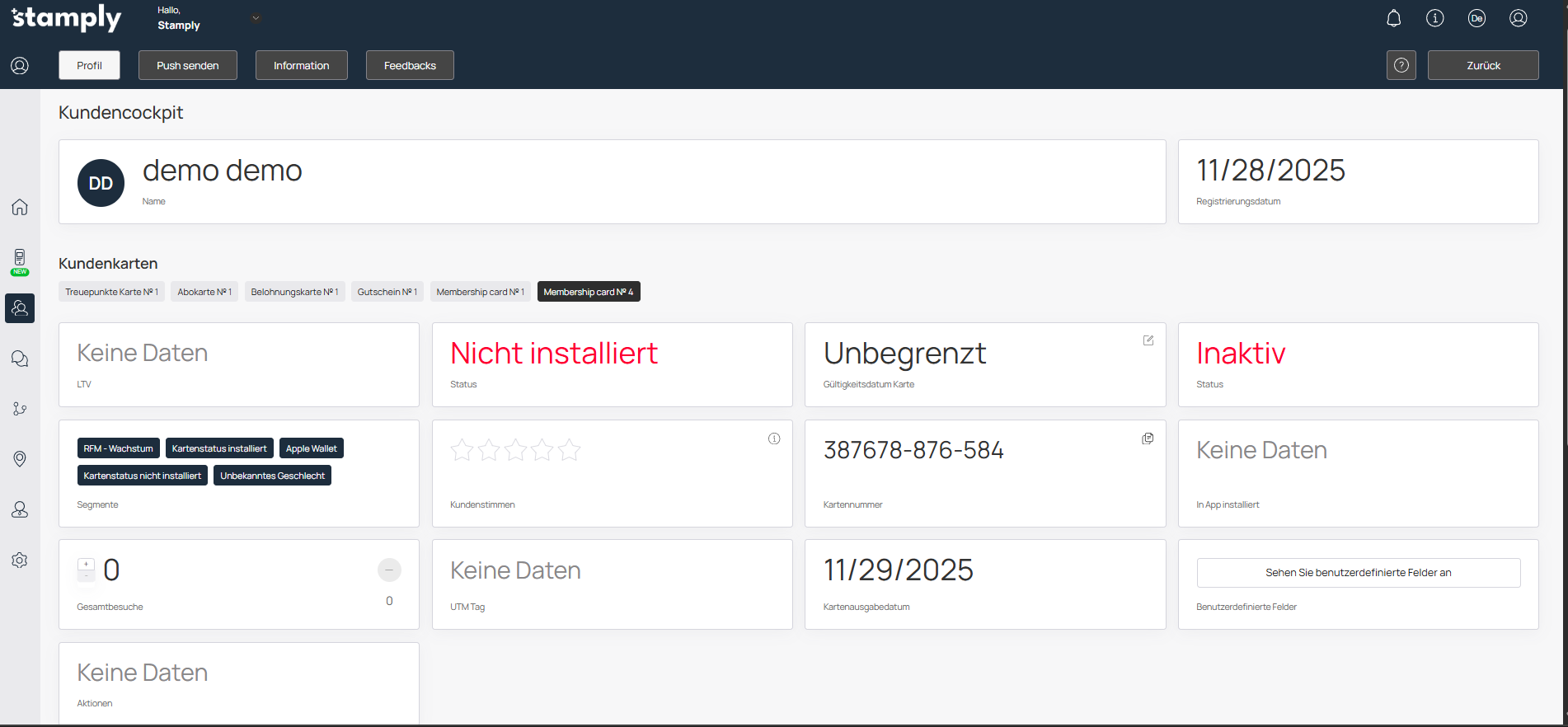Click the Zurück button
Viewport: 1568px width, 727px height.
coord(1482,65)
